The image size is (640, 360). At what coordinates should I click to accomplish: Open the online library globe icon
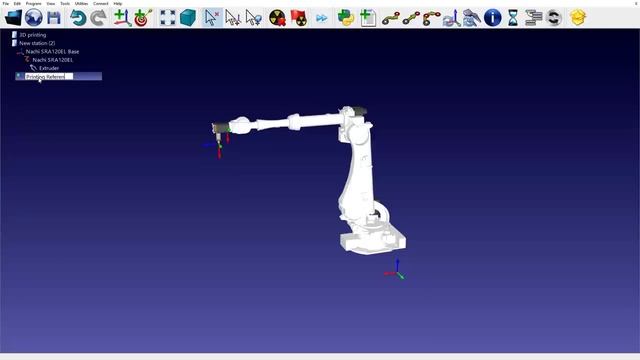click(x=33, y=18)
